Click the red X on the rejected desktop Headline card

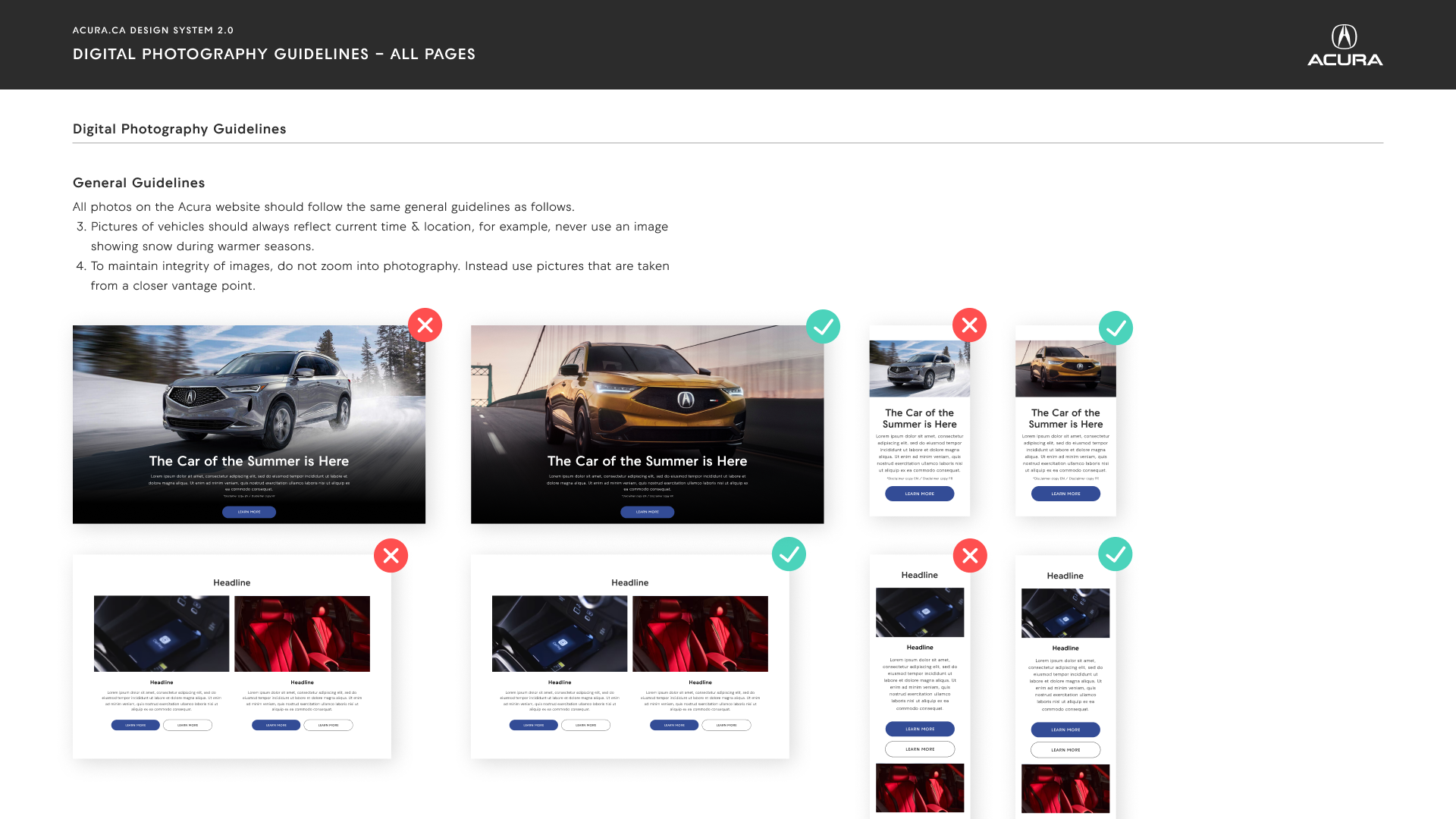(x=391, y=556)
